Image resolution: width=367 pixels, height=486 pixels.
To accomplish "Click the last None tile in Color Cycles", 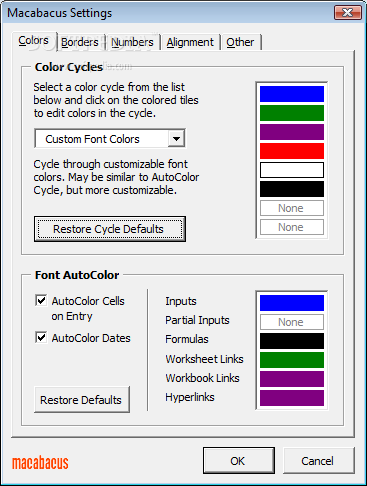I will pyautogui.click(x=292, y=227).
